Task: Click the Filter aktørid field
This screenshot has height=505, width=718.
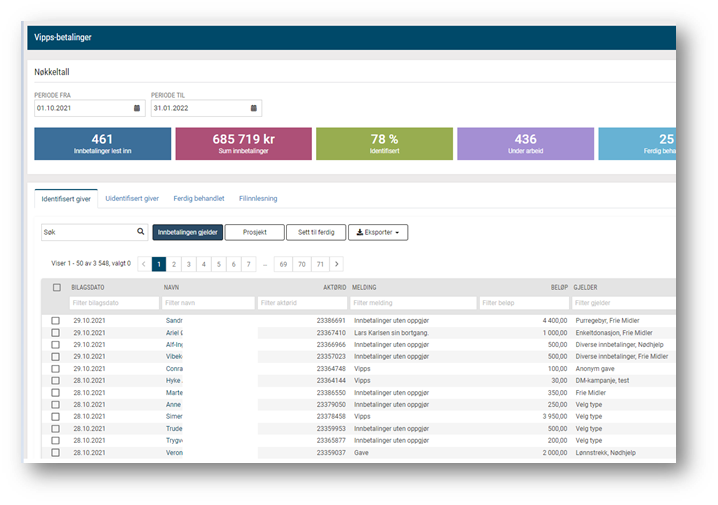Action: pos(302,303)
